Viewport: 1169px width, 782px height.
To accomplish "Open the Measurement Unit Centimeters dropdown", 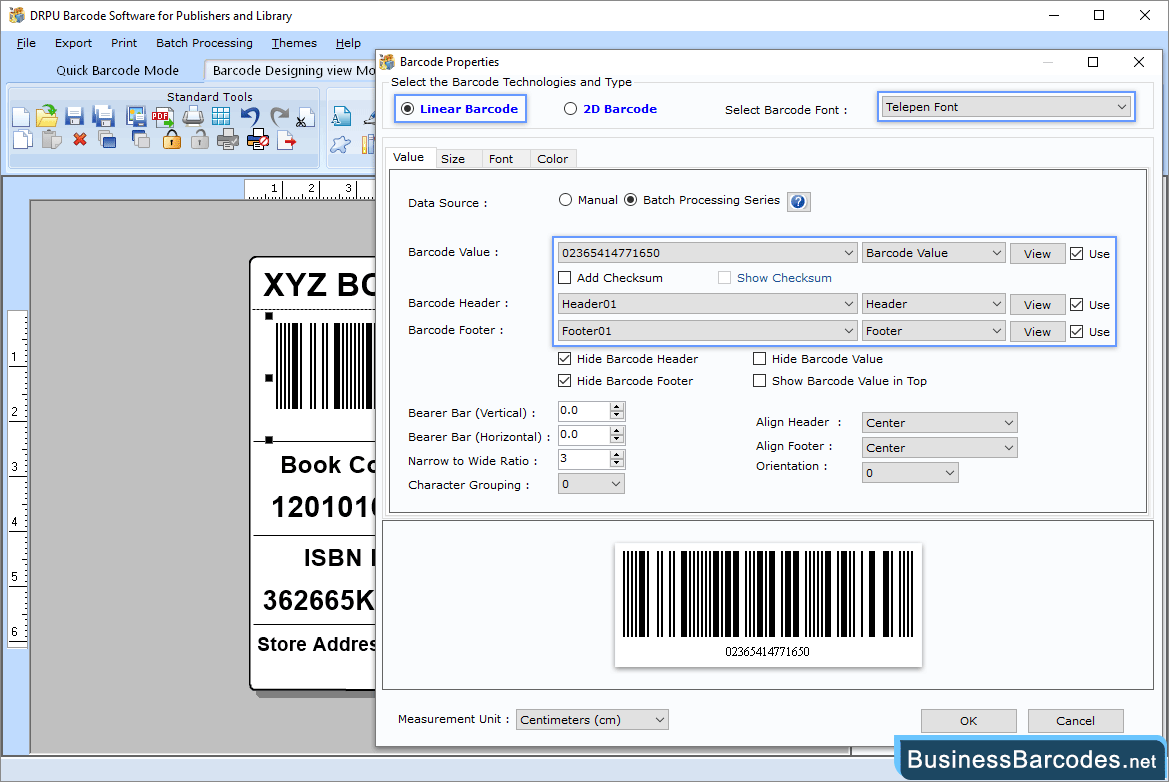I will click(592, 719).
